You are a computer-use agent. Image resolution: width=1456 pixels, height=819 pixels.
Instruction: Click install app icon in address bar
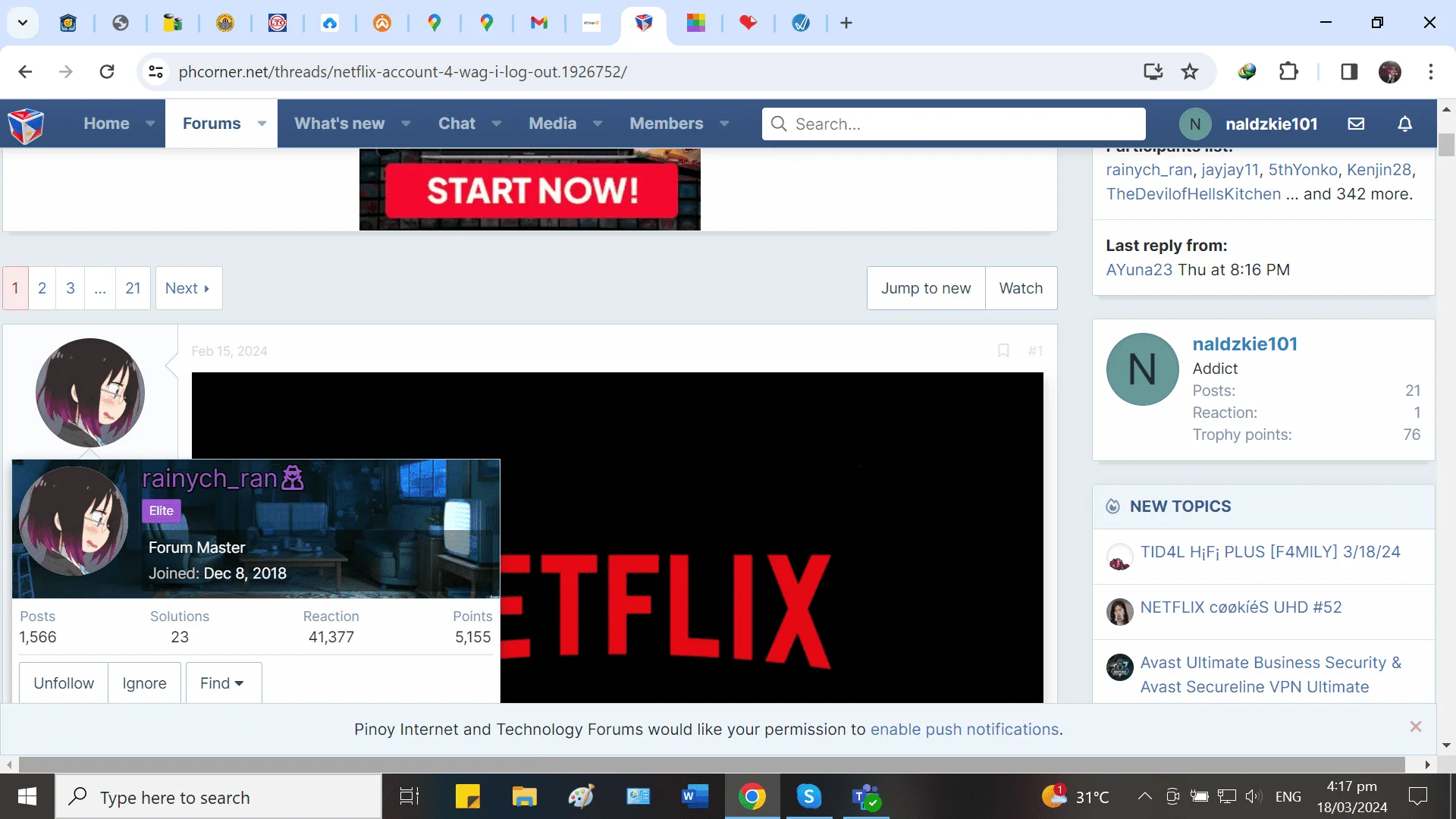coord(1153,72)
